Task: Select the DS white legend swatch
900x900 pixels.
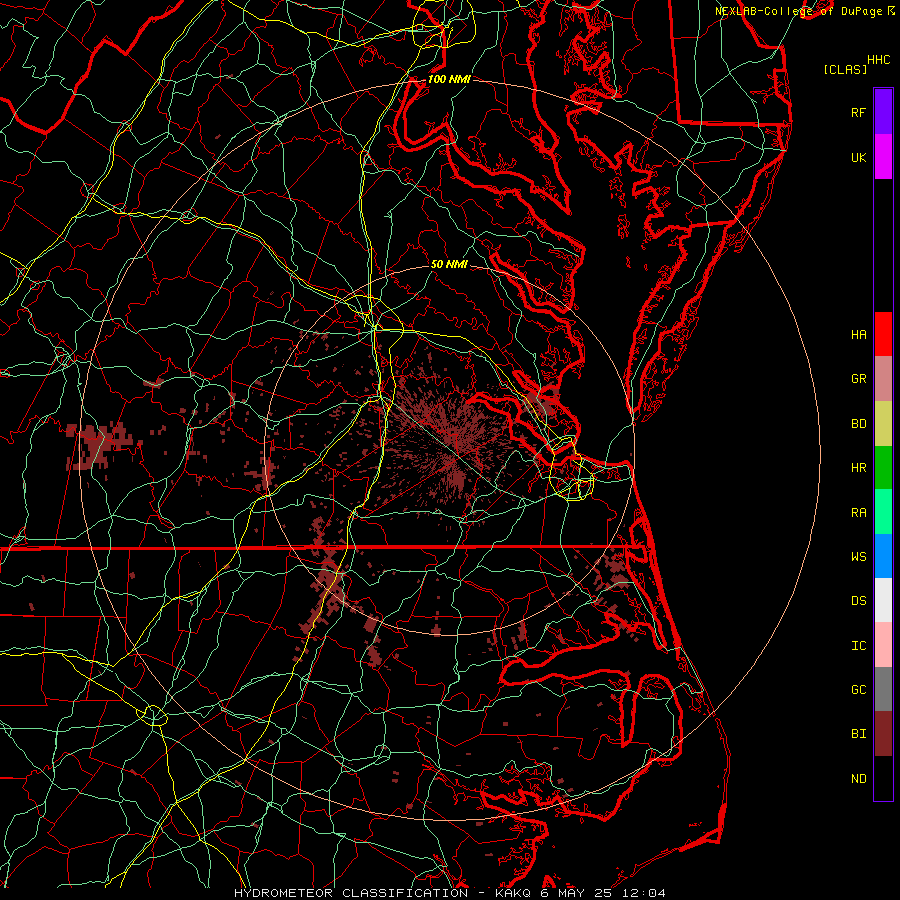Action: [883, 600]
